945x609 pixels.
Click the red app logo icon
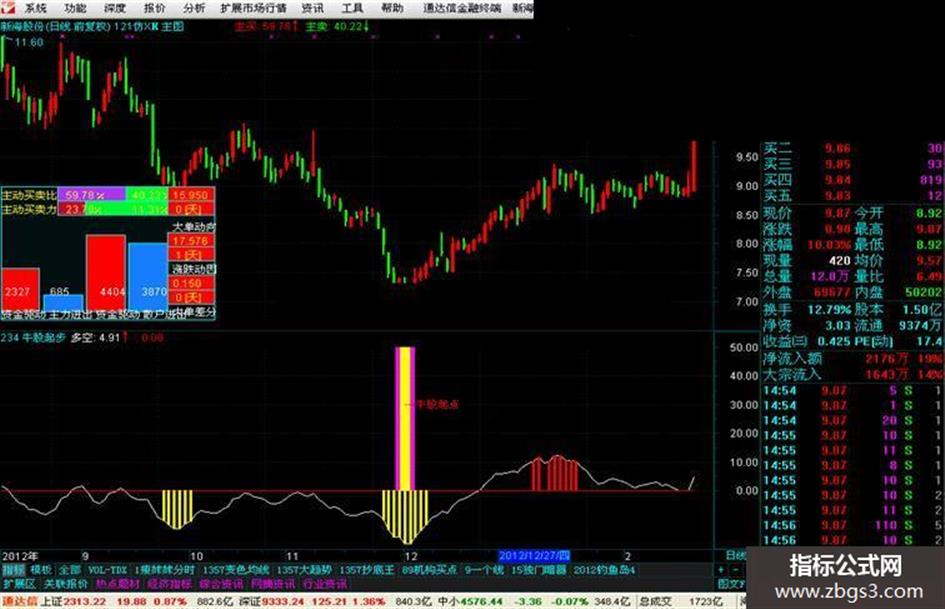tap(8, 7)
